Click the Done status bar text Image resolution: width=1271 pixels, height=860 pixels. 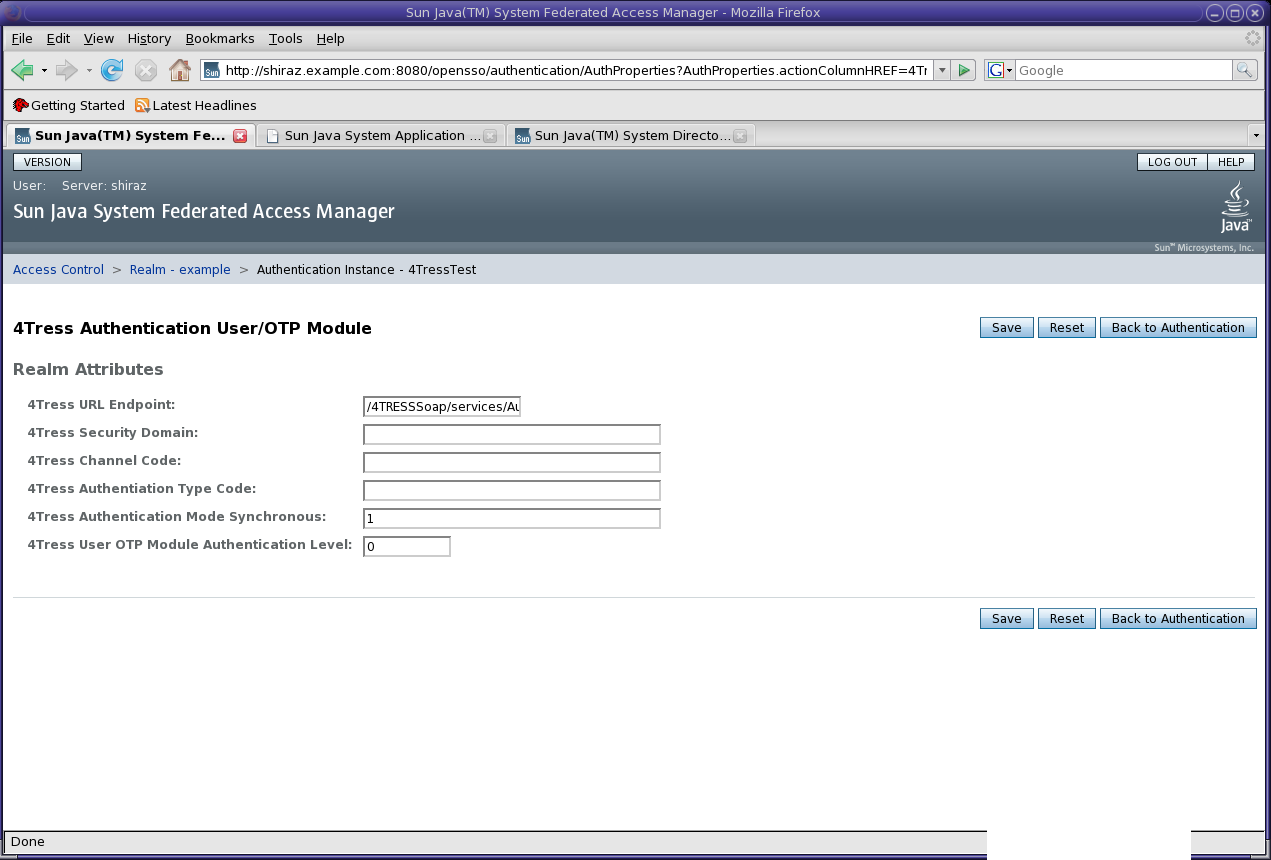click(28, 842)
